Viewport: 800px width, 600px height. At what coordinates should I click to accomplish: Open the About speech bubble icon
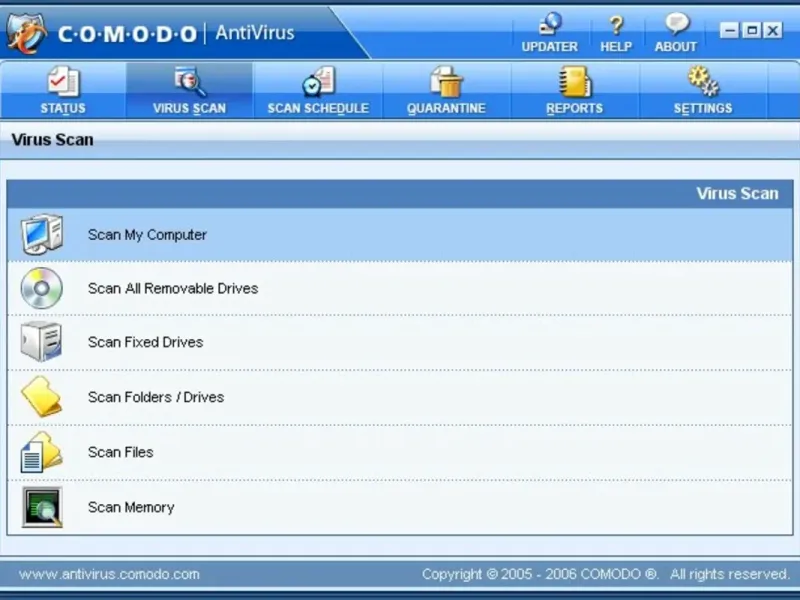(677, 23)
